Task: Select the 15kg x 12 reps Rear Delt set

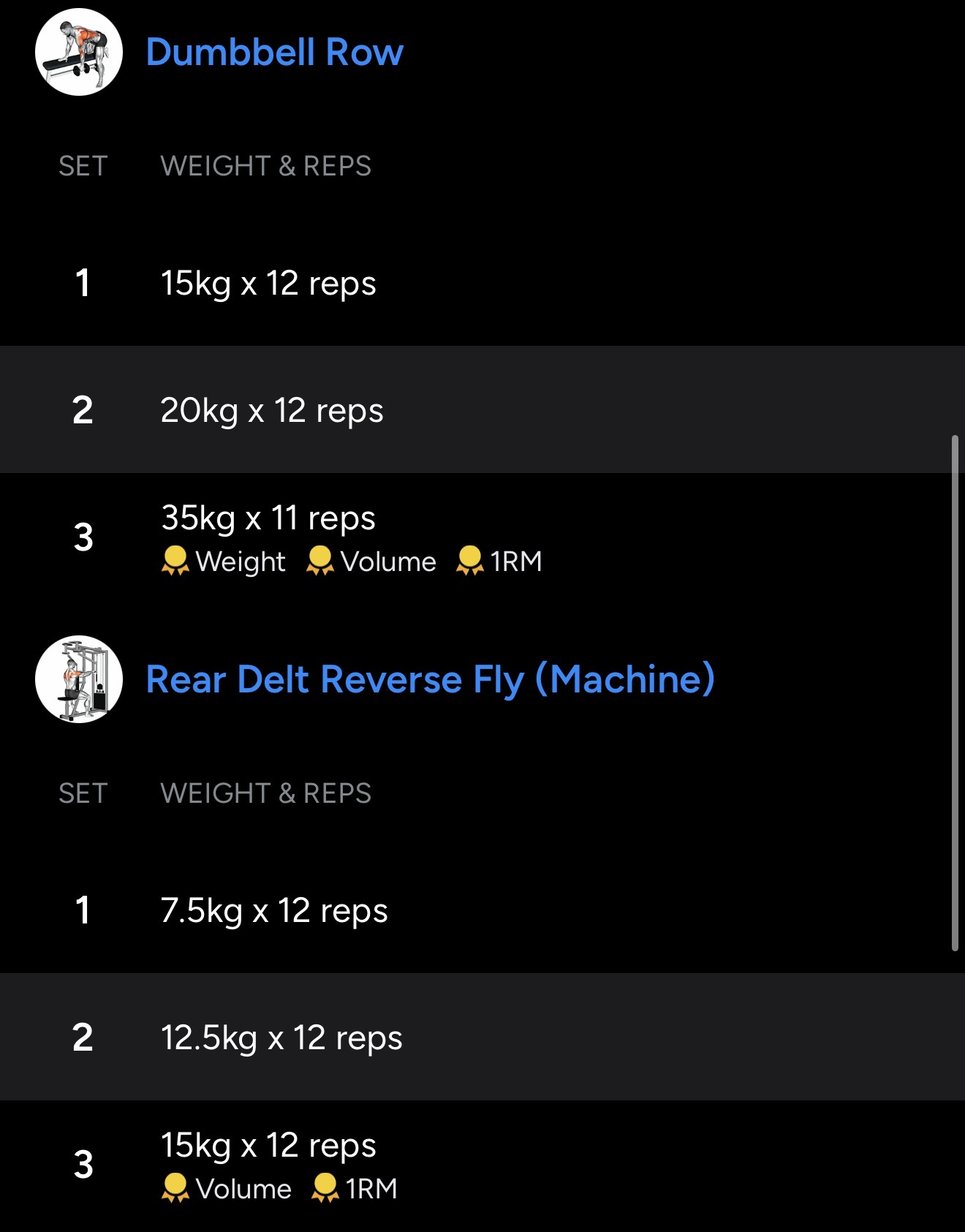Action: (x=268, y=1146)
